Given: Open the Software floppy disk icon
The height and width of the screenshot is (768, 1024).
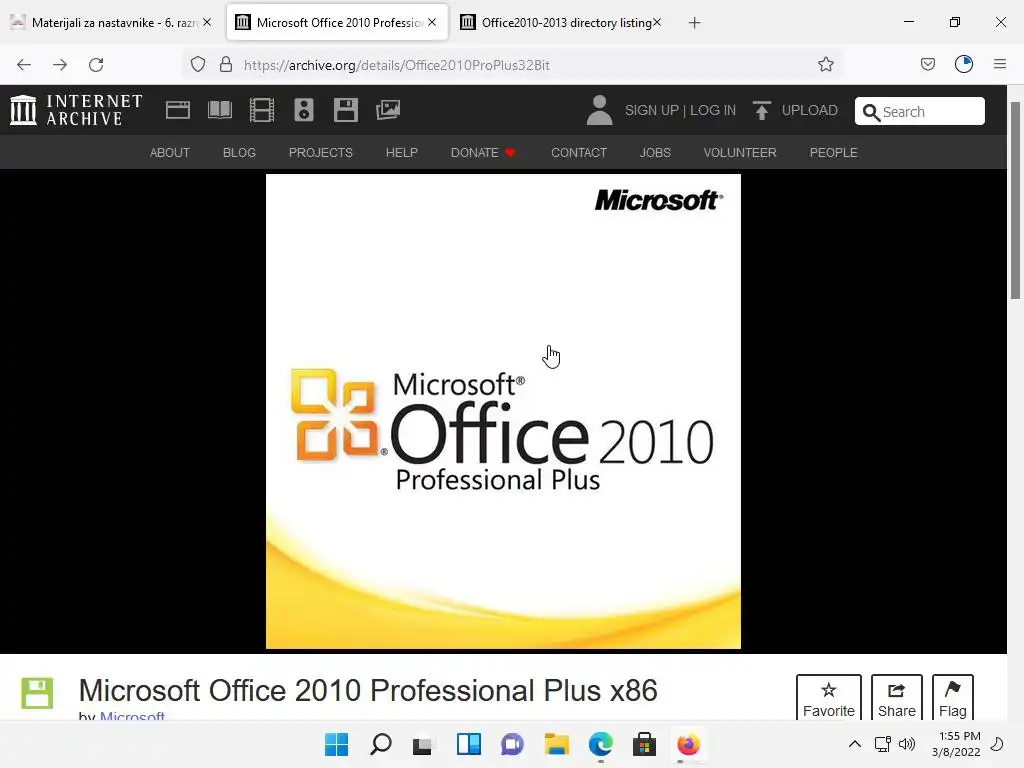Looking at the screenshot, I should click(x=345, y=110).
